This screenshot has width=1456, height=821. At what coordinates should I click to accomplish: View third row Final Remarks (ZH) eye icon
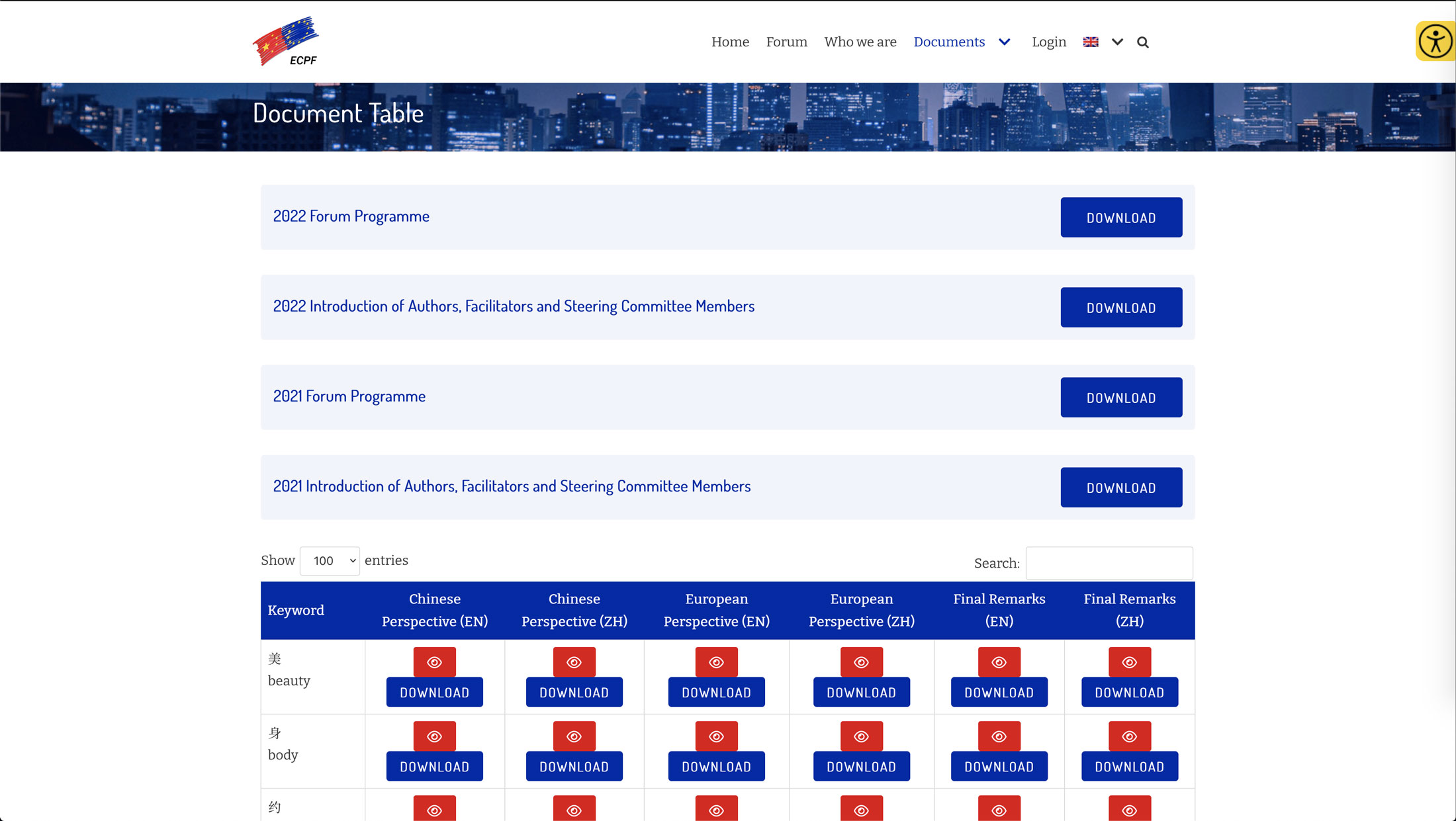1130,808
